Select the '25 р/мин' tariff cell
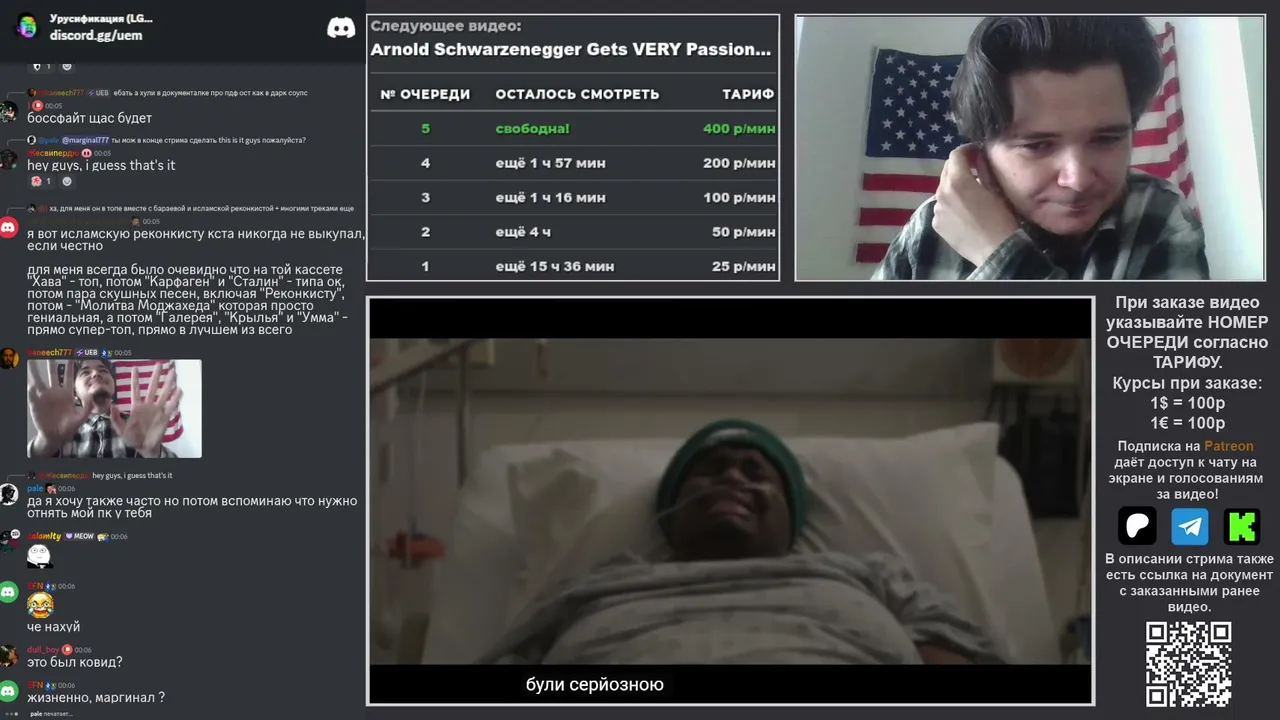Image resolution: width=1280 pixels, height=720 pixels. point(743,267)
